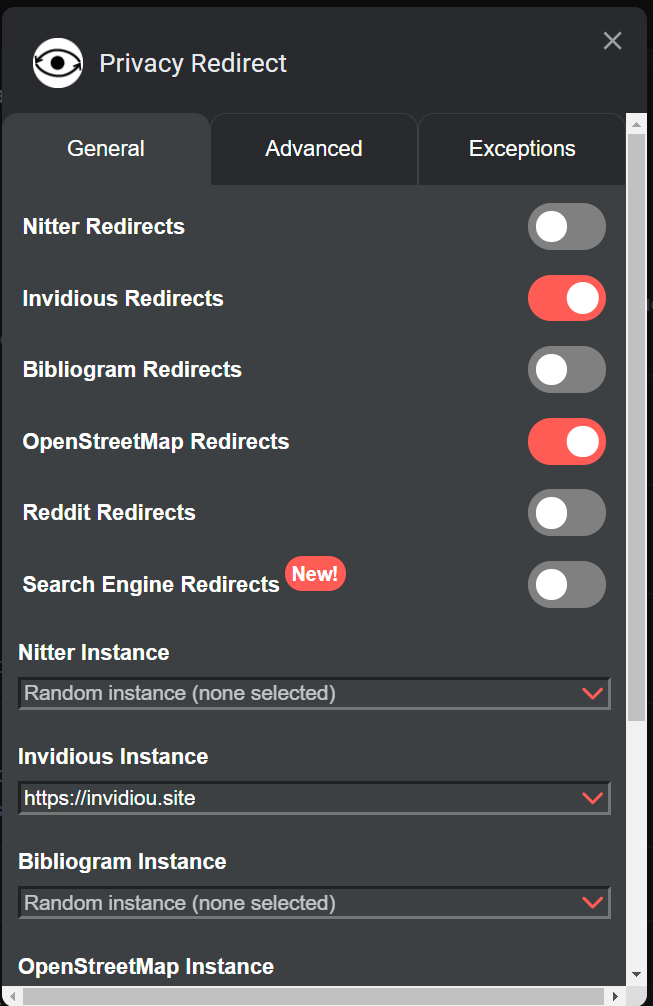Disable the Invidious Redirects toggle
Image resolution: width=653 pixels, height=1006 pixels.
tap(566, 298)
